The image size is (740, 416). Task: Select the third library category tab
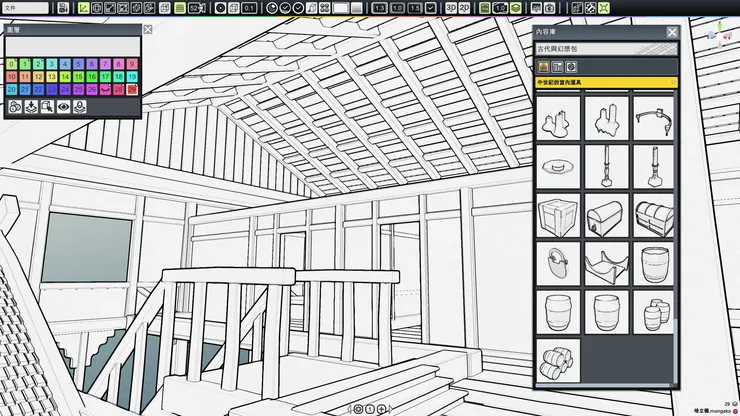click(571, 67)
